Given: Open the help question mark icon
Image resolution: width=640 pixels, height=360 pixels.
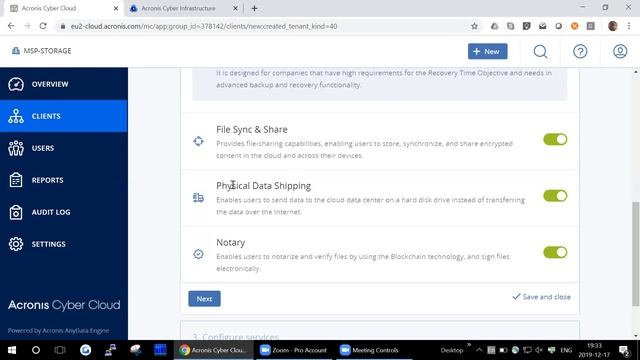Looking at the screenshot, I should point(580,51).
